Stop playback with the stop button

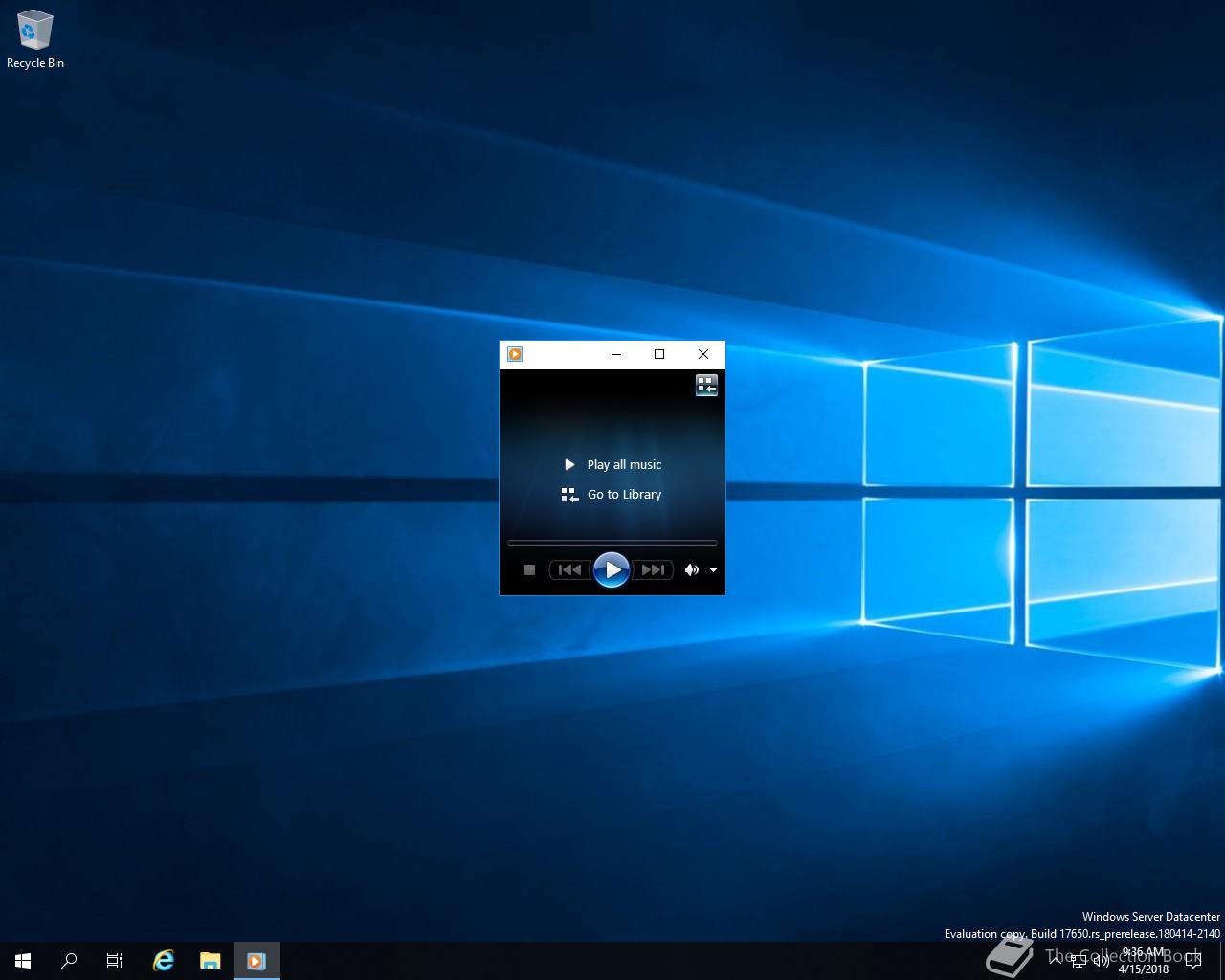529,569
